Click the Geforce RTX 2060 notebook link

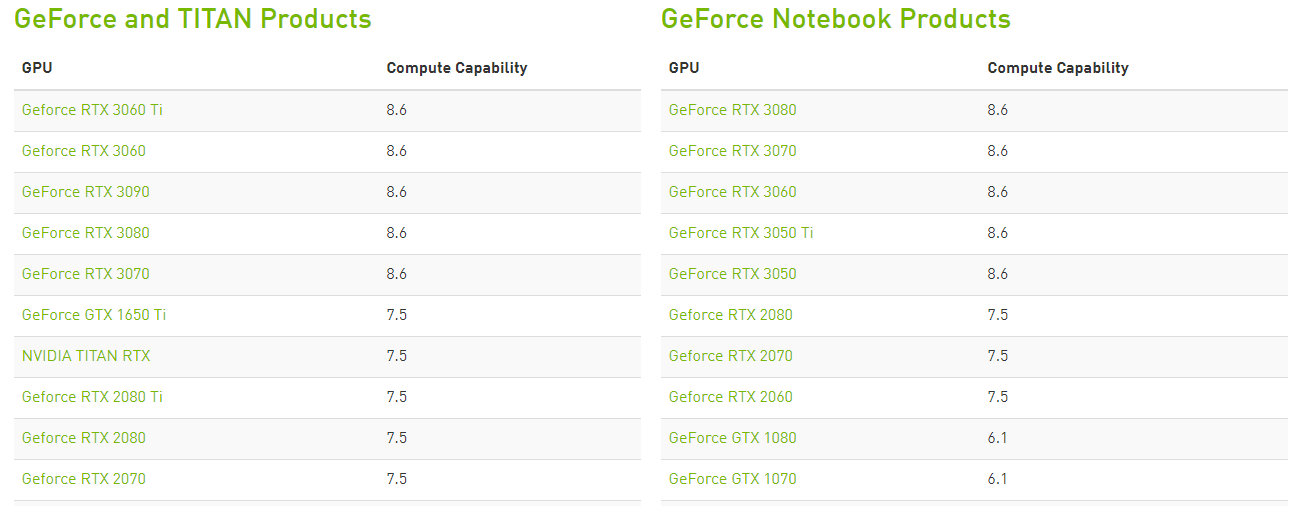[x=731, y=397]
